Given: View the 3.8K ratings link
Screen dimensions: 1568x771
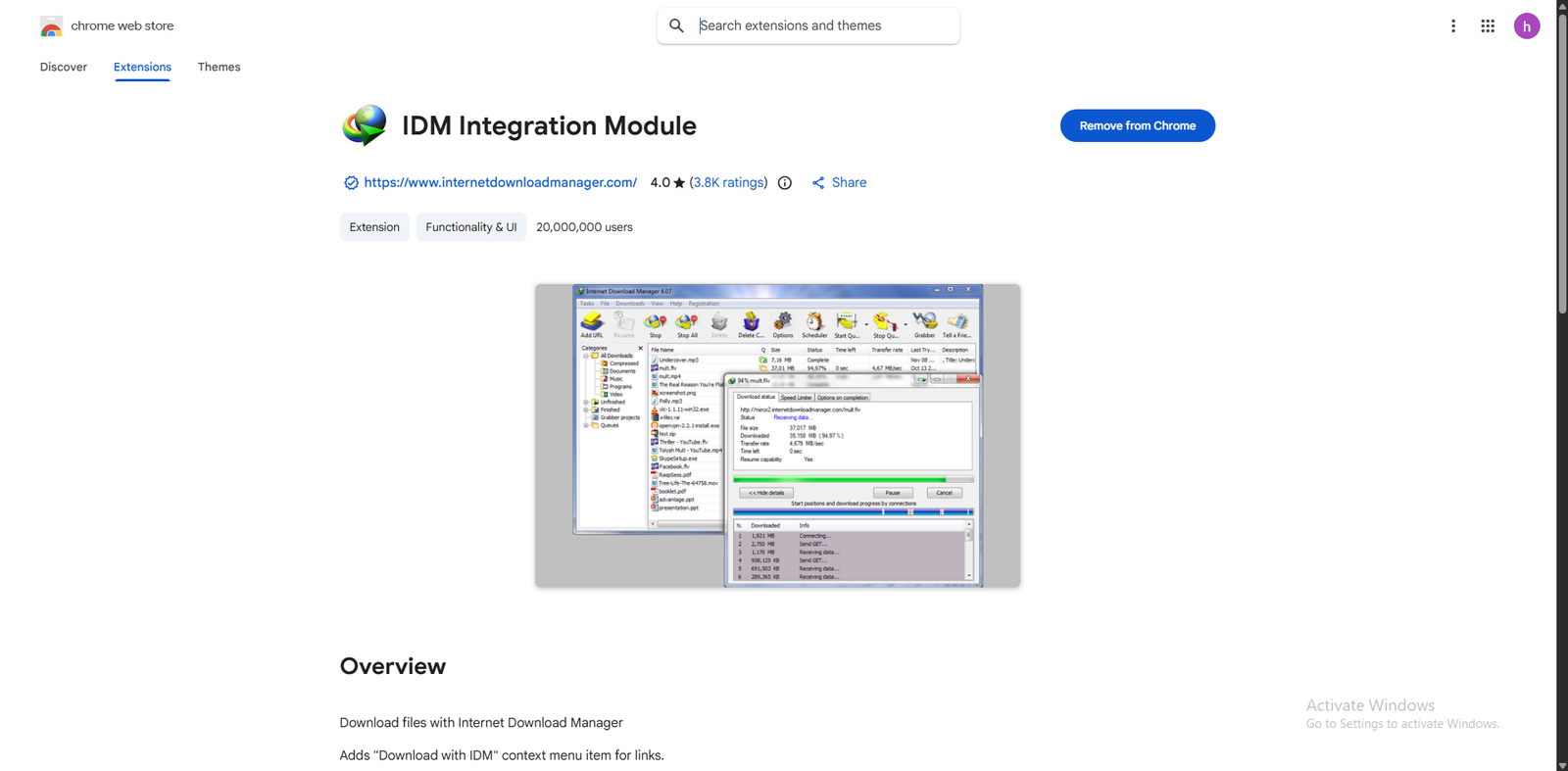Looking at the screenshot, I should [728, 182].
